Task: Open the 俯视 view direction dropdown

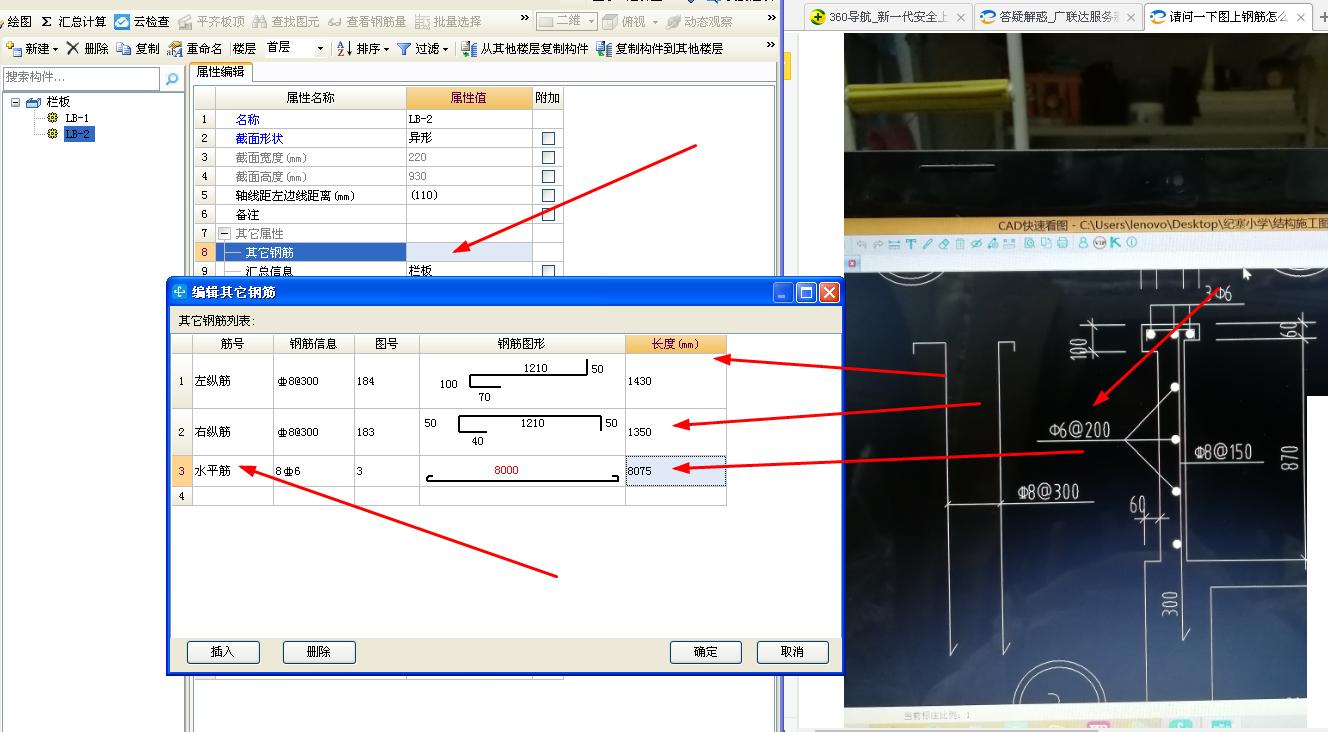Action: click(x=632, y=21)
